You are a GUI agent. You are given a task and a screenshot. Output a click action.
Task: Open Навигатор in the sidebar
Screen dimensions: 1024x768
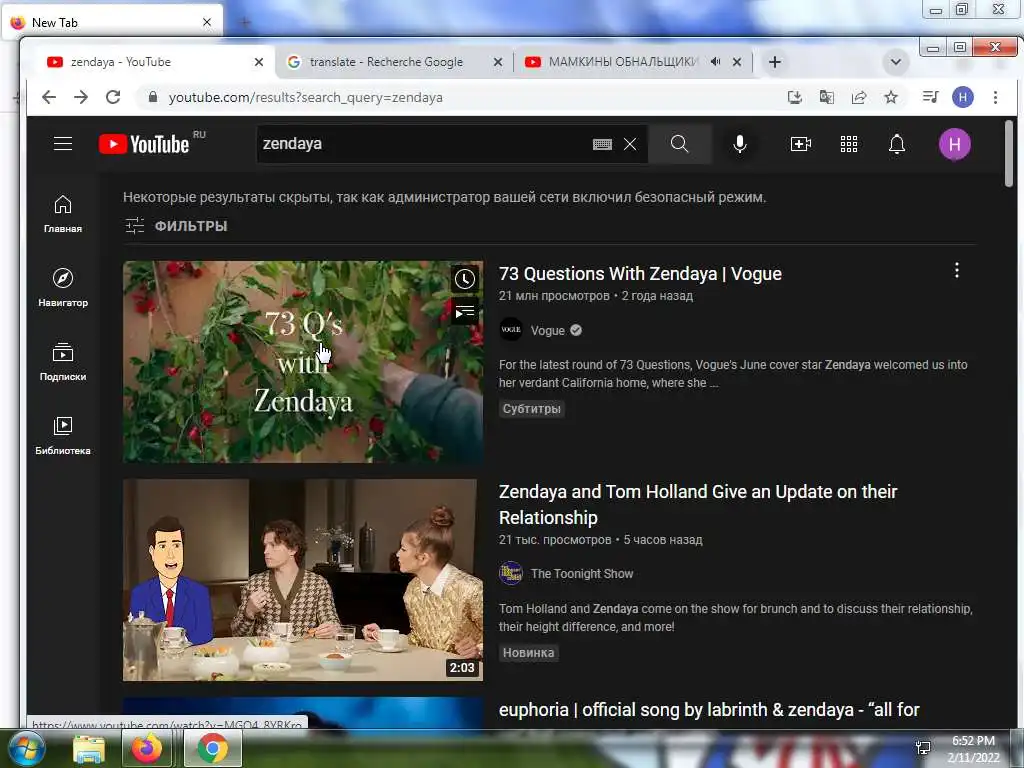(63, 287)
